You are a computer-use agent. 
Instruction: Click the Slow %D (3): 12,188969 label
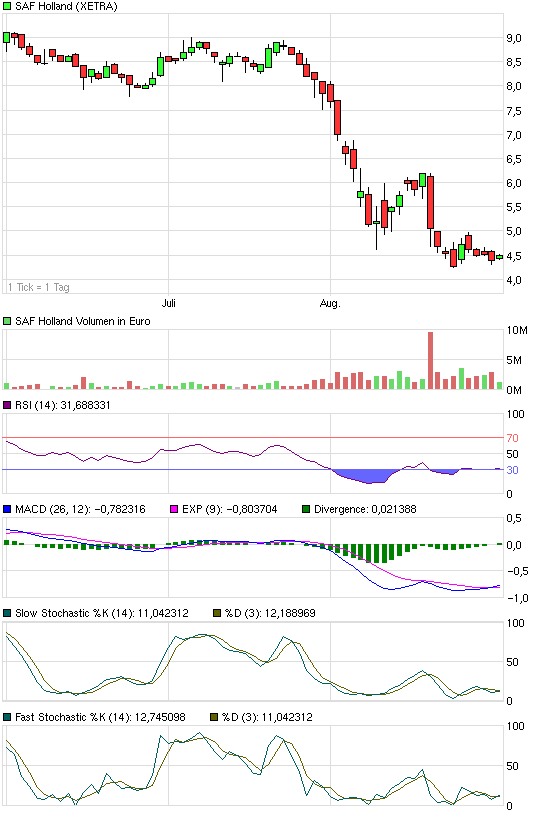(270, 613)
